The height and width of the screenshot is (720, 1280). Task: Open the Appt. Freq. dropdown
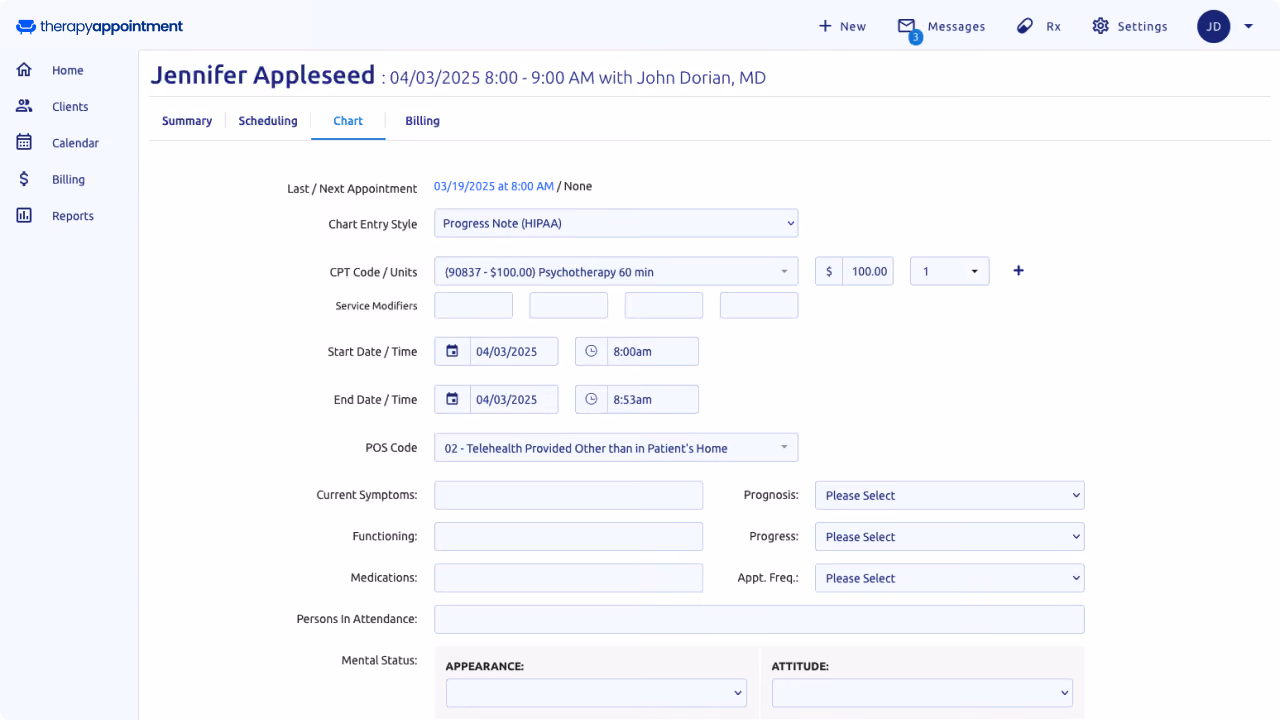click(950, 578)
